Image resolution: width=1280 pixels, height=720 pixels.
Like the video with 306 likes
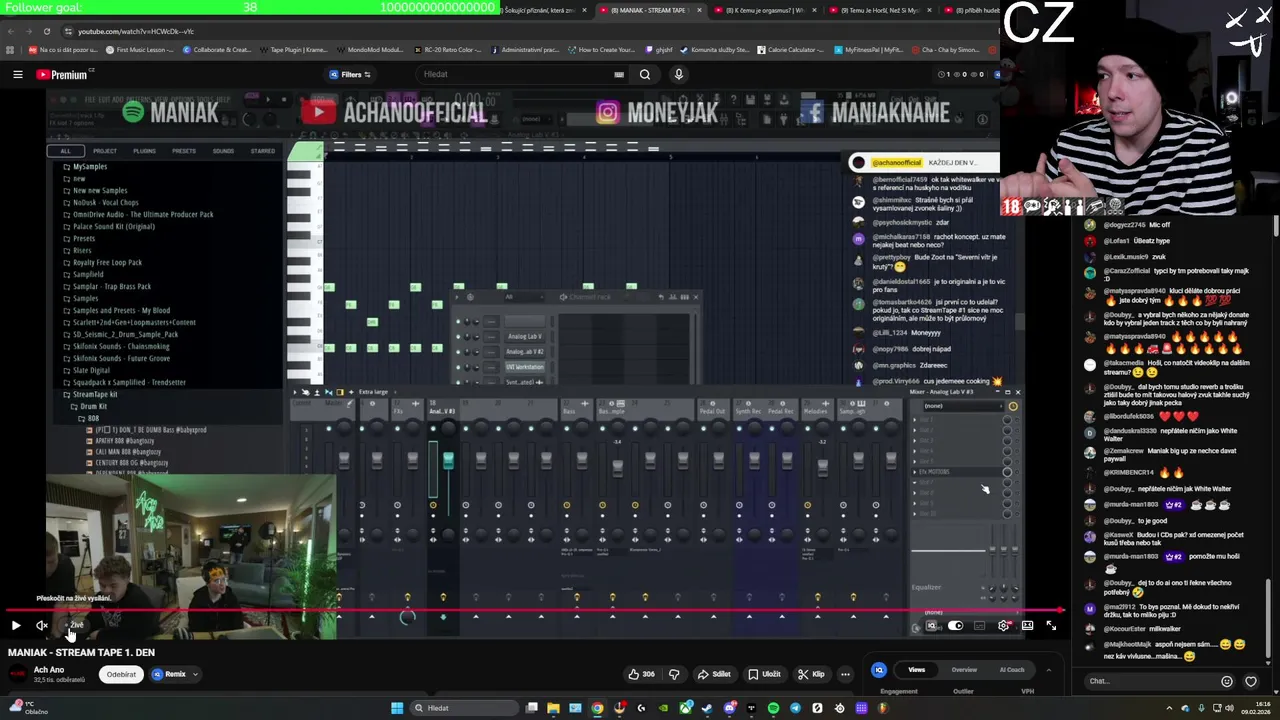tap(641, 674)
